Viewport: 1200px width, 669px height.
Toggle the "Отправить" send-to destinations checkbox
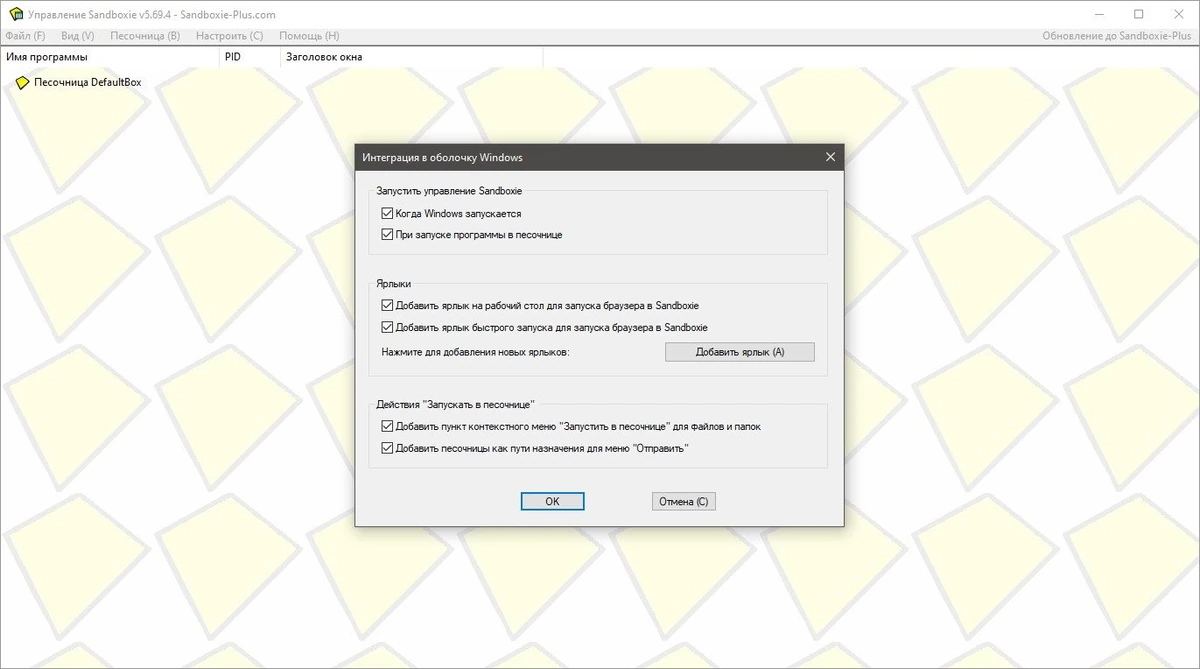387,448
